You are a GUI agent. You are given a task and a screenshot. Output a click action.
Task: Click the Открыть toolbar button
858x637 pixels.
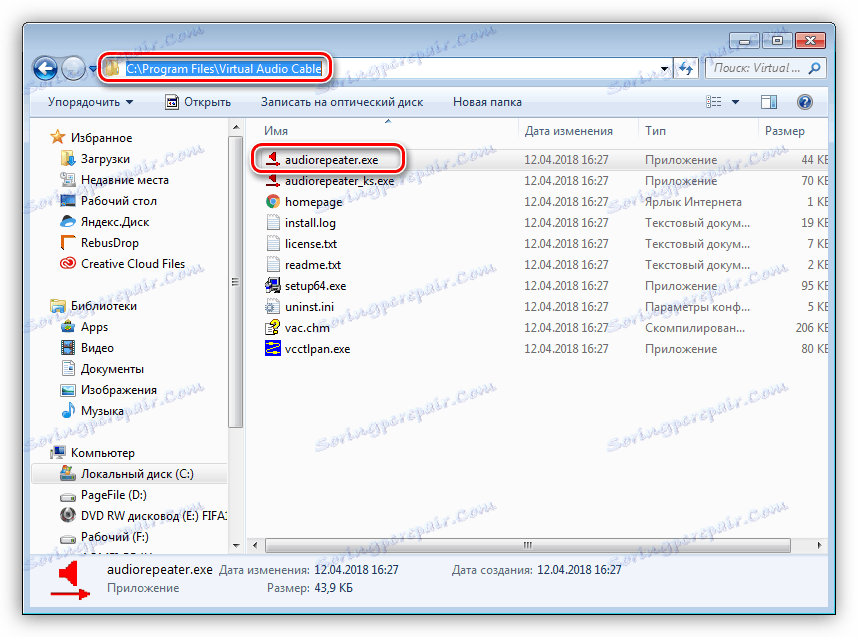click(x=198, y=102)
